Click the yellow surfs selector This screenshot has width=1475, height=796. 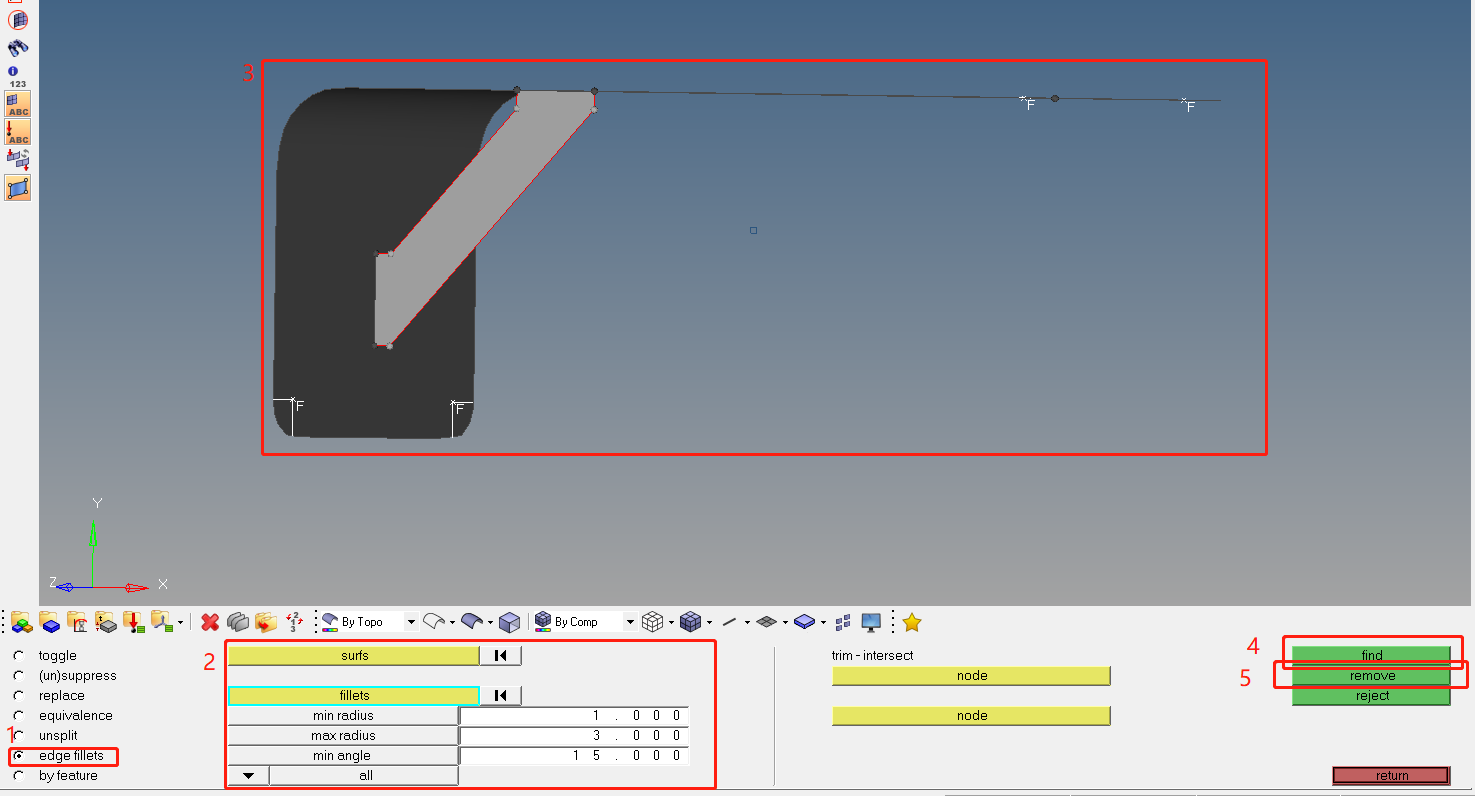point(354,656)
